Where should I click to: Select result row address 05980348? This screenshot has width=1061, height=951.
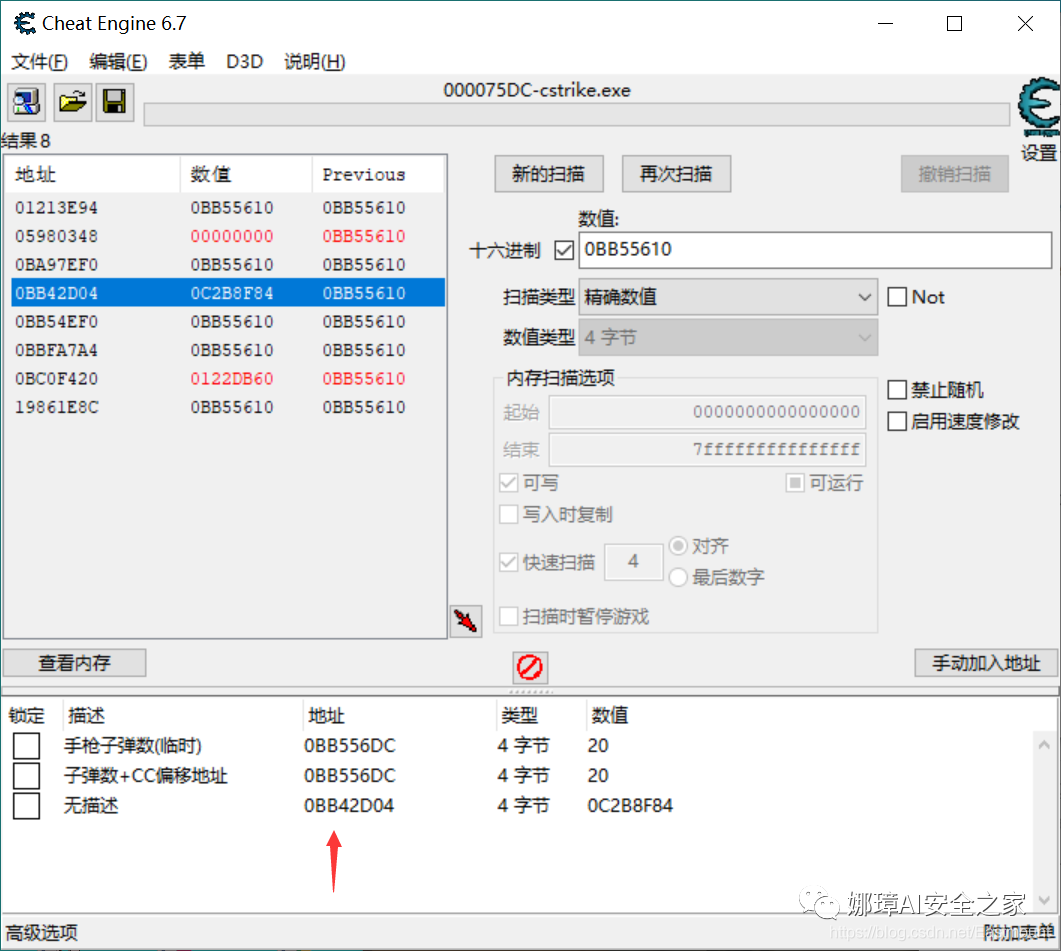click(x=228, y=236)
